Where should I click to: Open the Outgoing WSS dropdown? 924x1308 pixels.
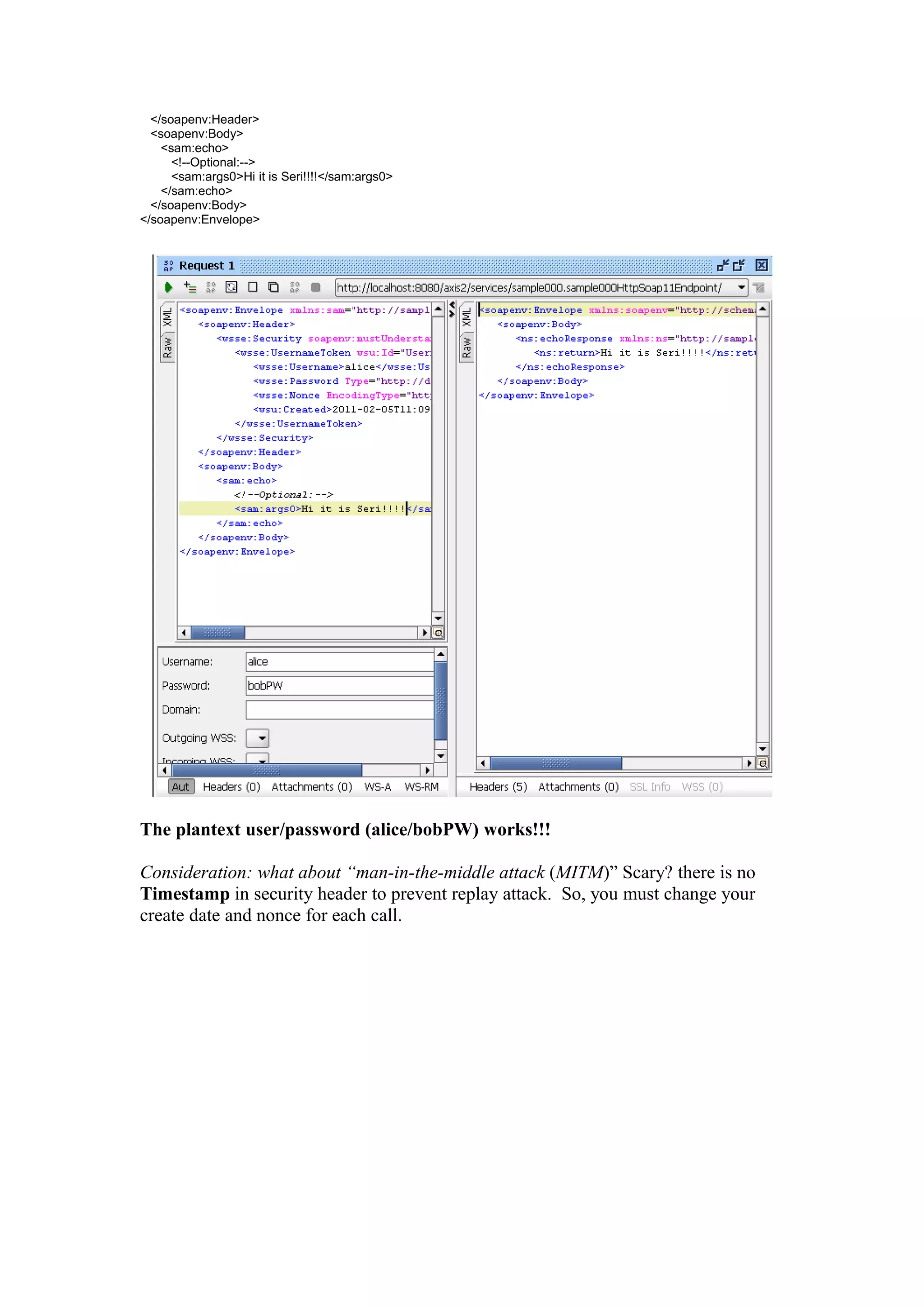[257, 738]
